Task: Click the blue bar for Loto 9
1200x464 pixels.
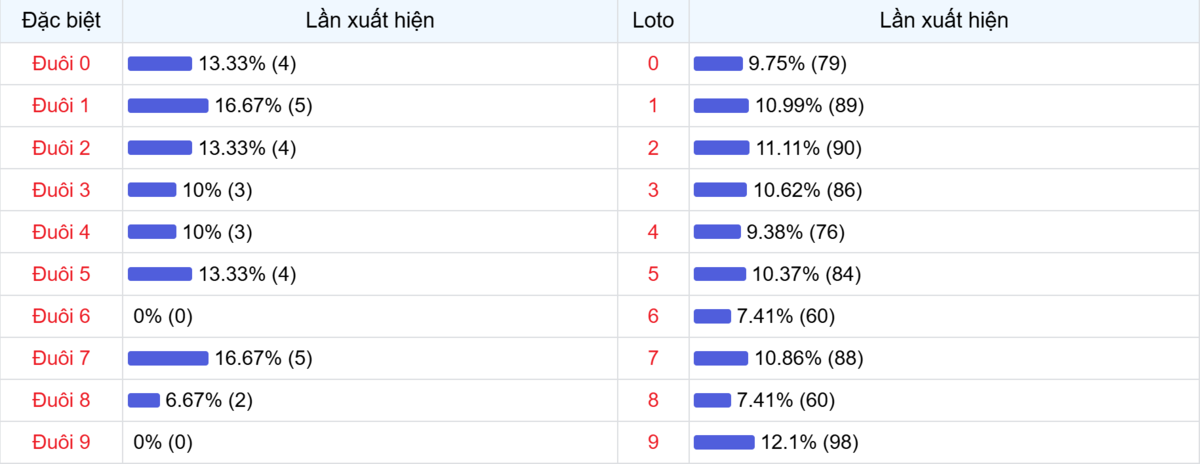Action: point(724,442)
